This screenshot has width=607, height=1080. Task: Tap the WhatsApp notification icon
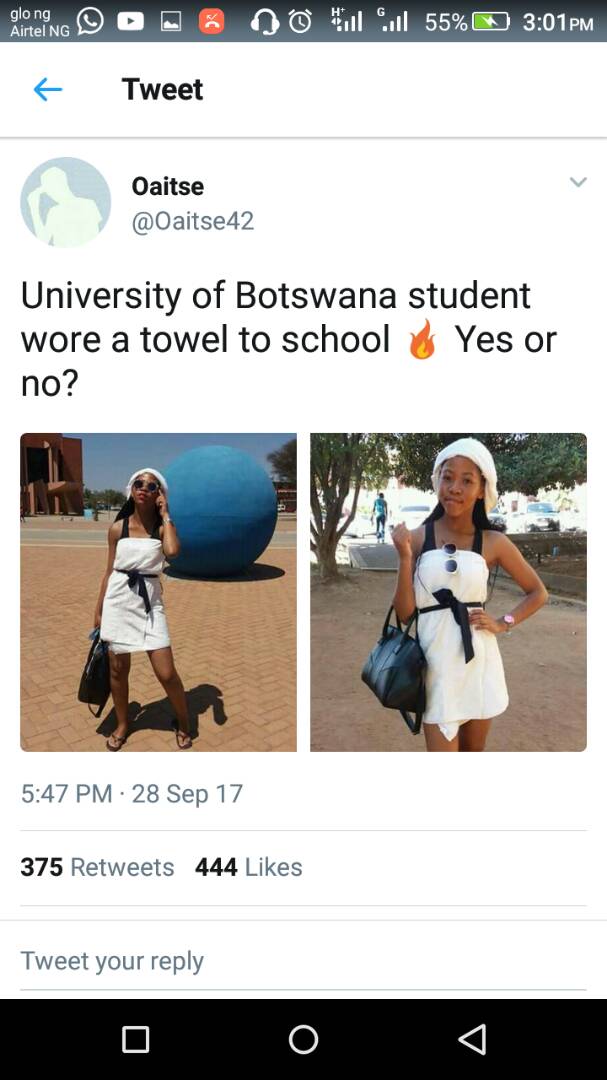click(90, 21)
